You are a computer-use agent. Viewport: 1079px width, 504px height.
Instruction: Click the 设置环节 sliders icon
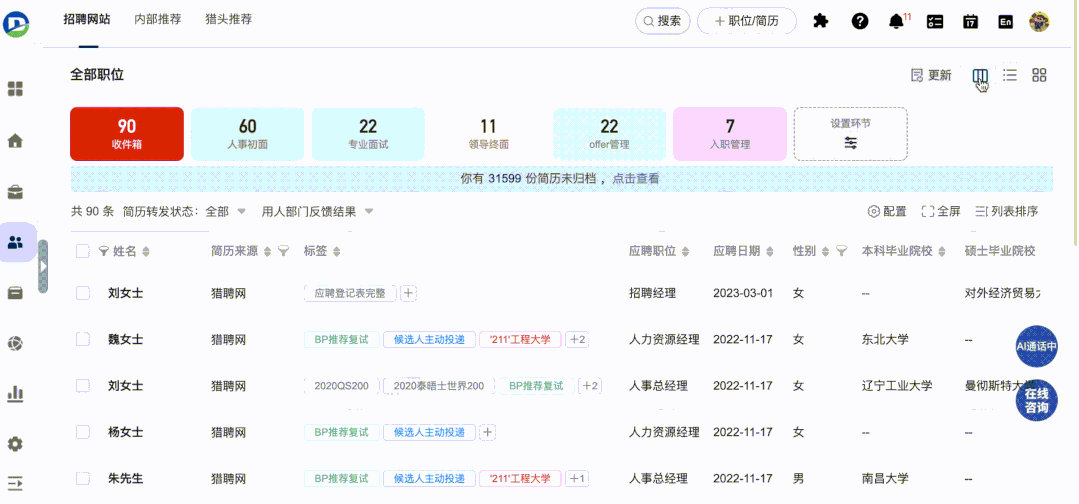[851, 143]
